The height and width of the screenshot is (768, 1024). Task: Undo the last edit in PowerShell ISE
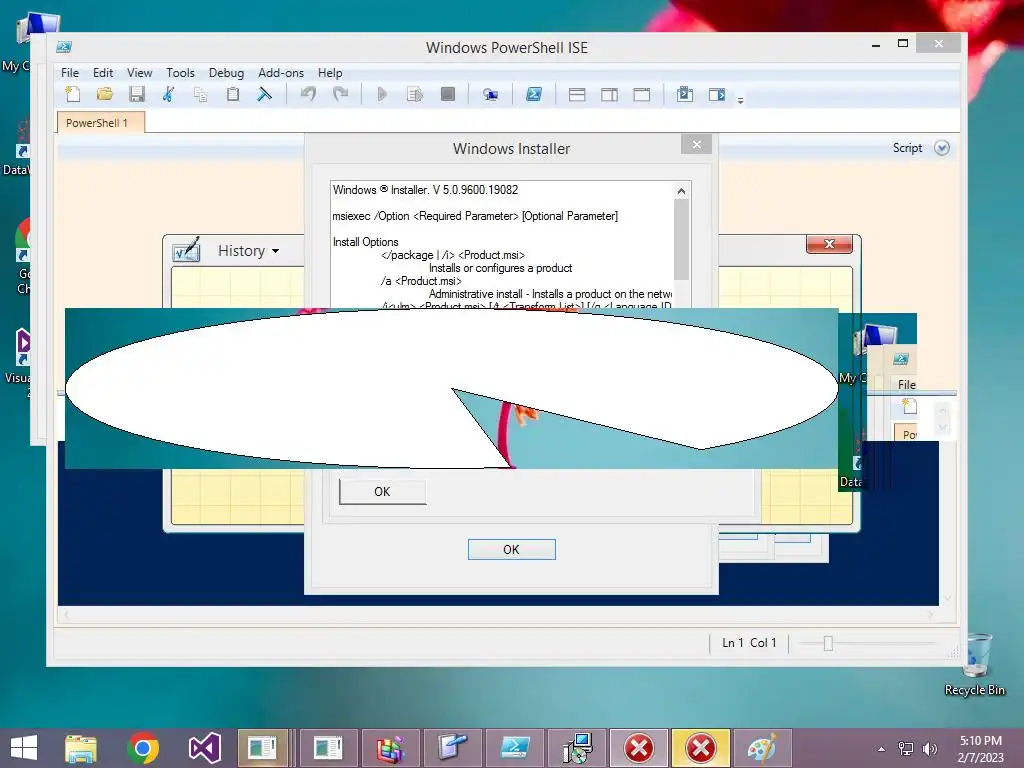tap(308, 95)
